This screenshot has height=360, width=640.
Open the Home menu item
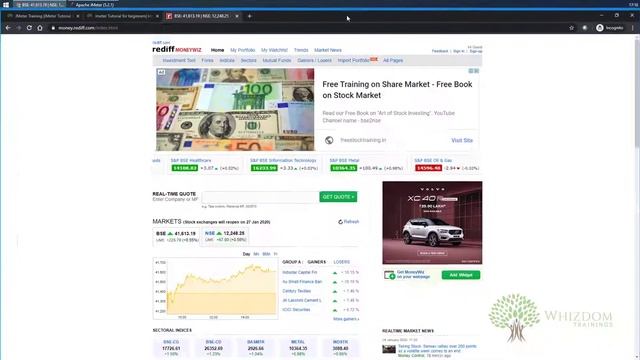click(217, 50)
